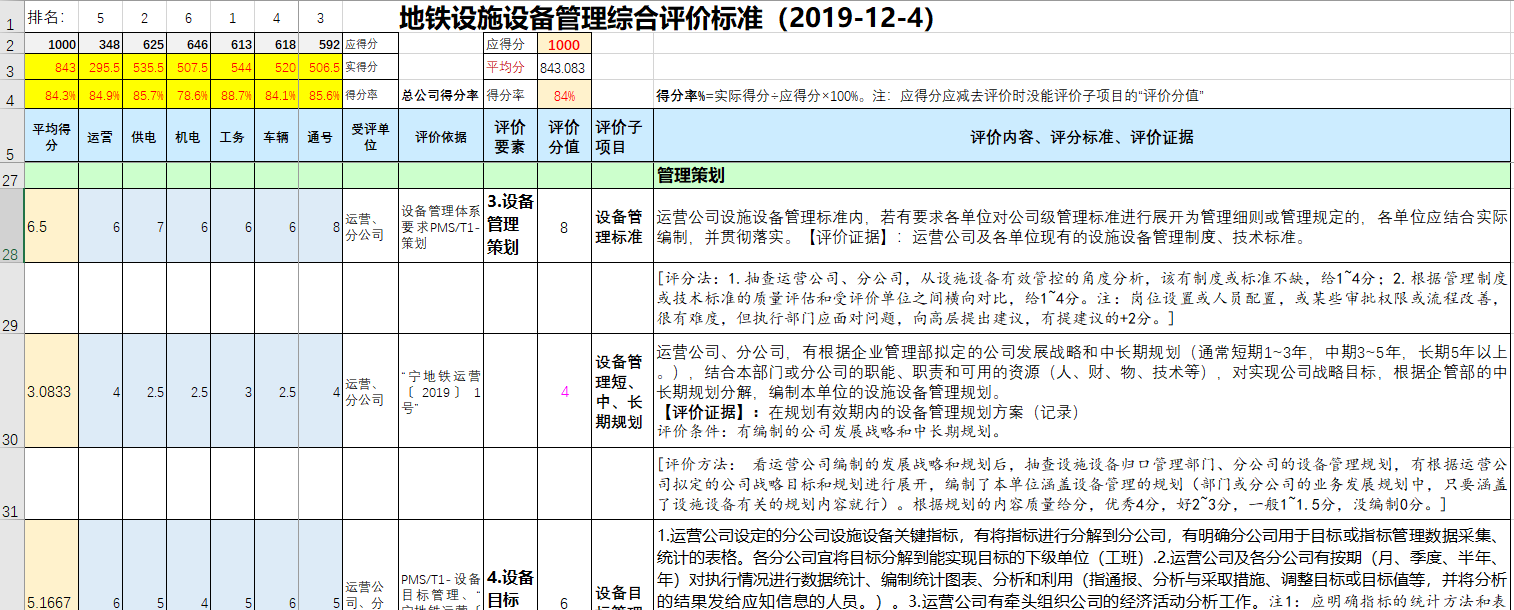Image resolution: width=1514 pixels, height=610 pixels.
Task: Click the 88.7% 工务 score rate cell
Action: click(x=232, y=96)
